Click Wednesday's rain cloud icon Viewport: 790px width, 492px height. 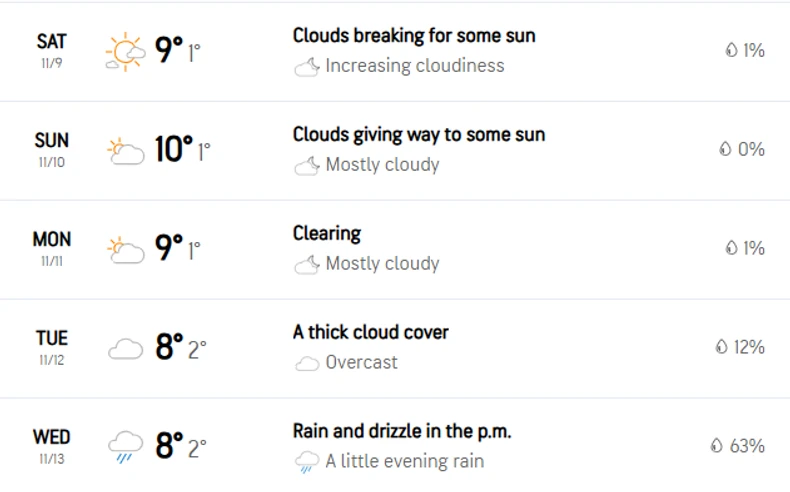pos(125,446)
